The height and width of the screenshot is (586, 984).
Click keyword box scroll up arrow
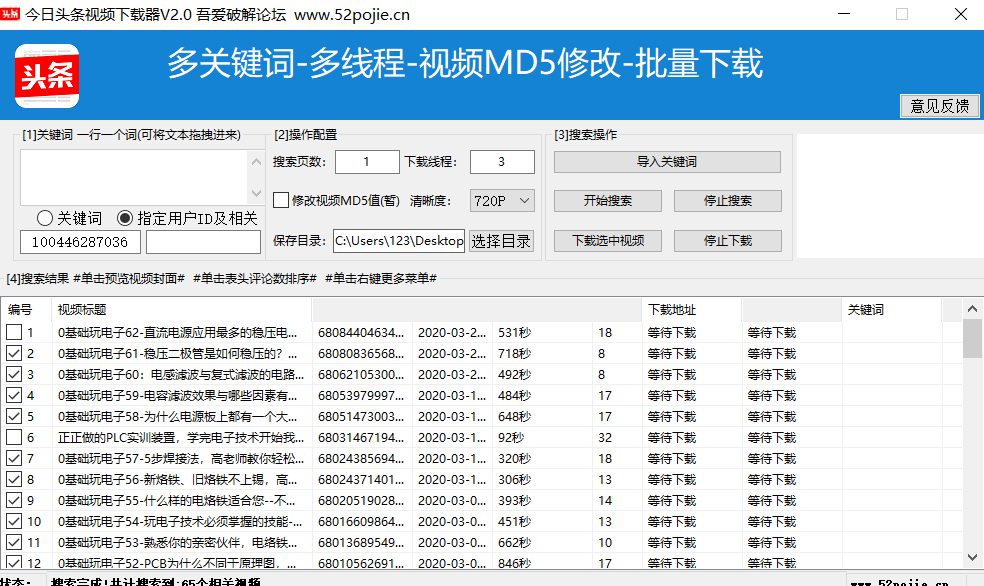pos(256,162)
